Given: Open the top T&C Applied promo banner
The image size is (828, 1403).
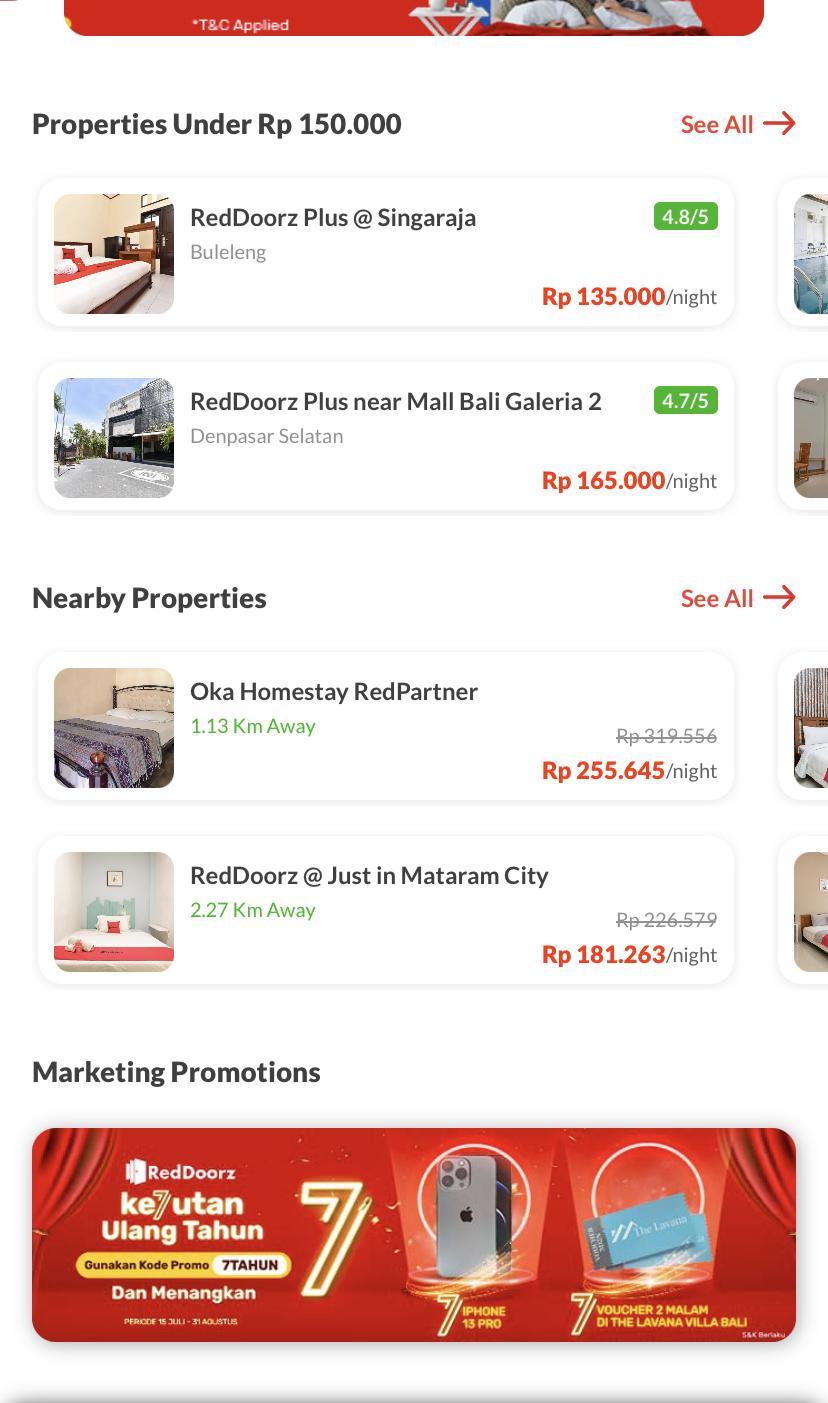Looking at the screenshot, I should click(414, 17).
